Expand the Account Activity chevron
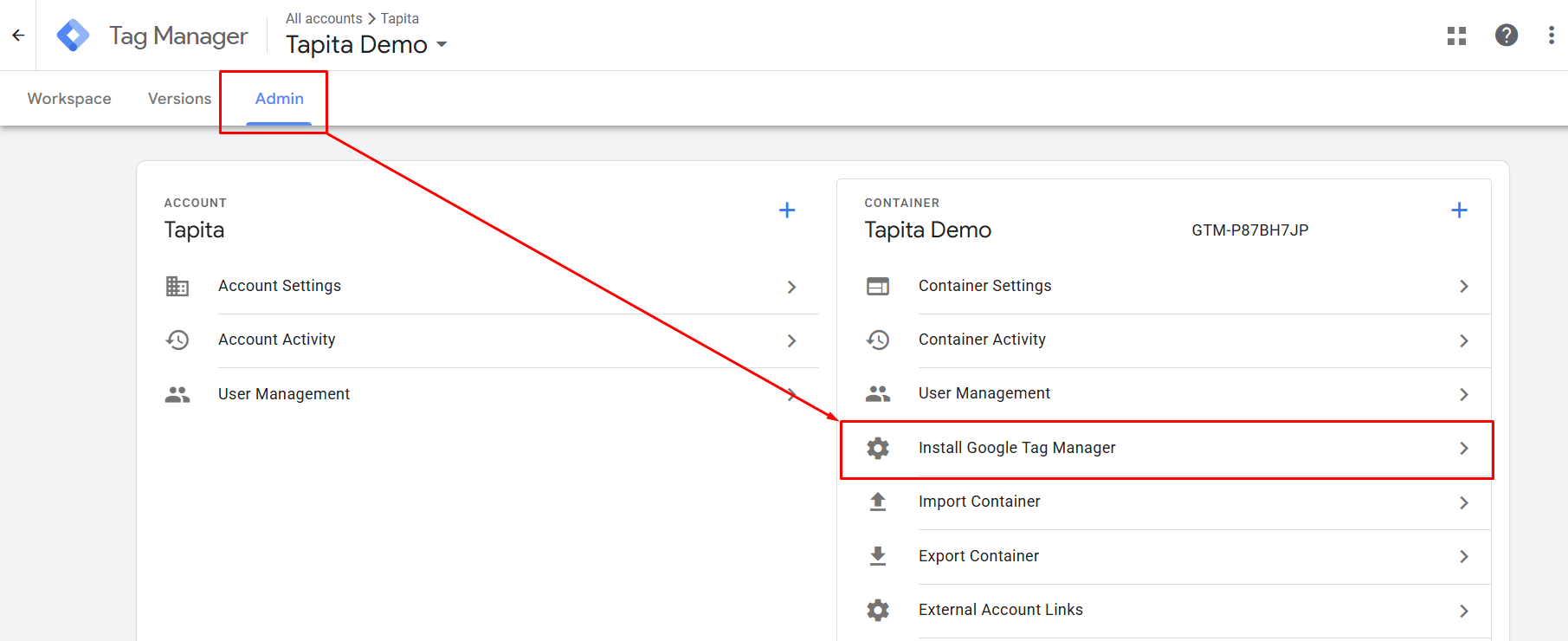 pos(791,340)
